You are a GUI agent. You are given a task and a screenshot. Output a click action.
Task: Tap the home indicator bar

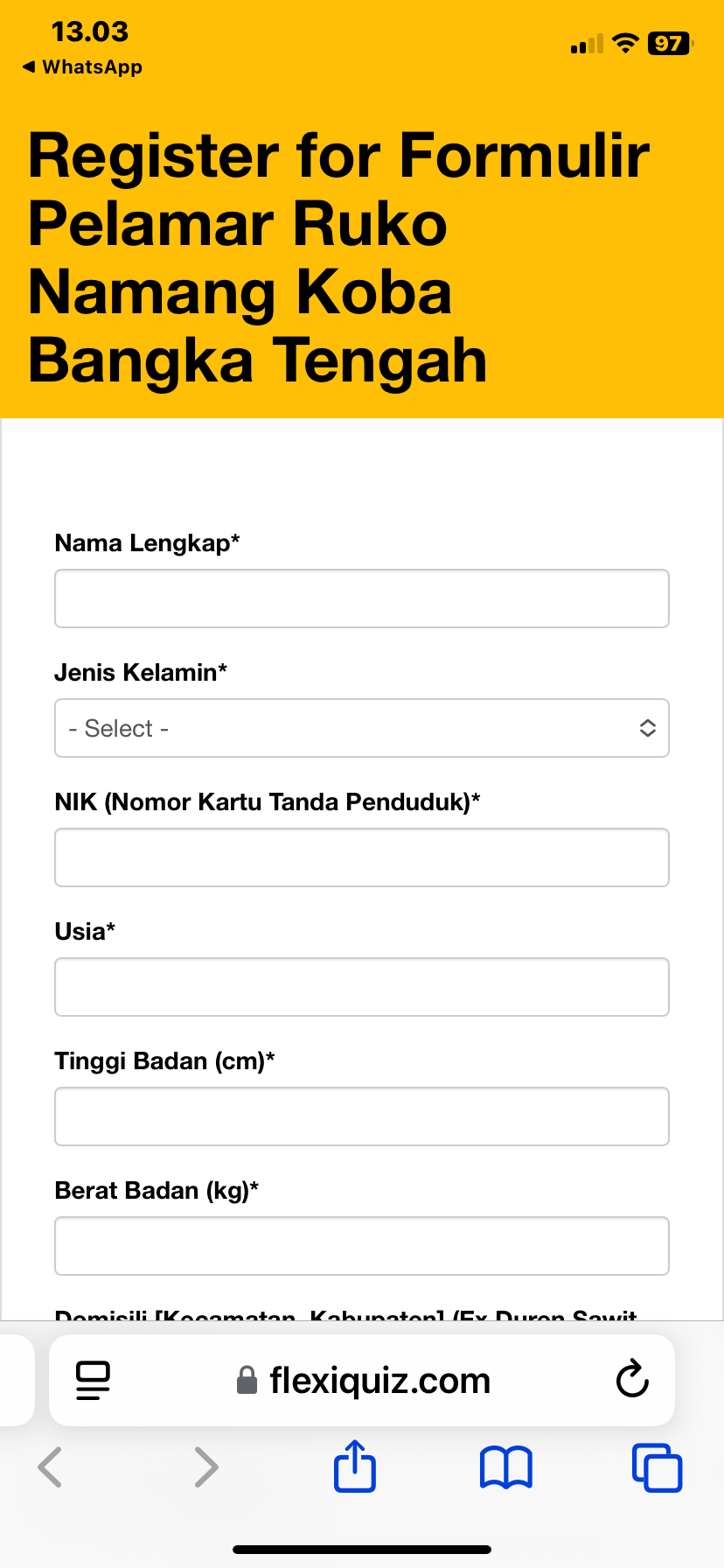point(362,1549)
